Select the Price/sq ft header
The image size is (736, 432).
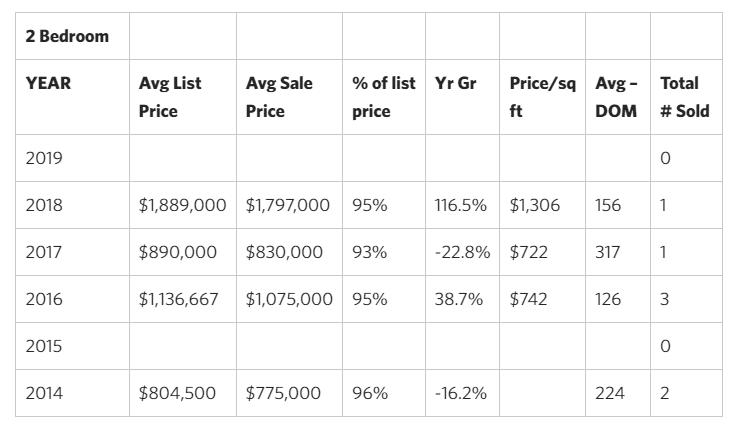click(x=542, y=97)
